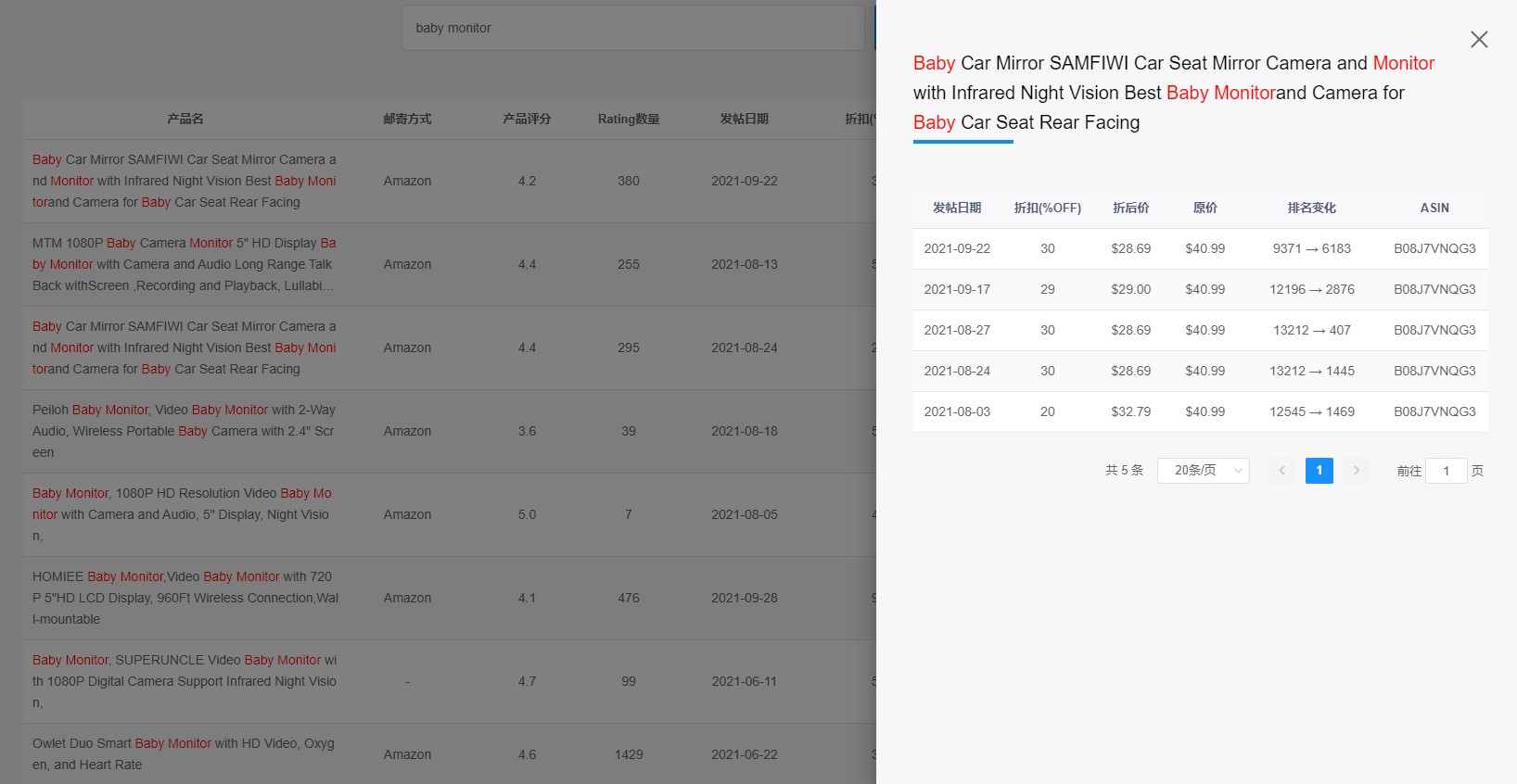Select the 2021-09-22 price history row
The image size is (1517, 784).
tap(1200, 248)
